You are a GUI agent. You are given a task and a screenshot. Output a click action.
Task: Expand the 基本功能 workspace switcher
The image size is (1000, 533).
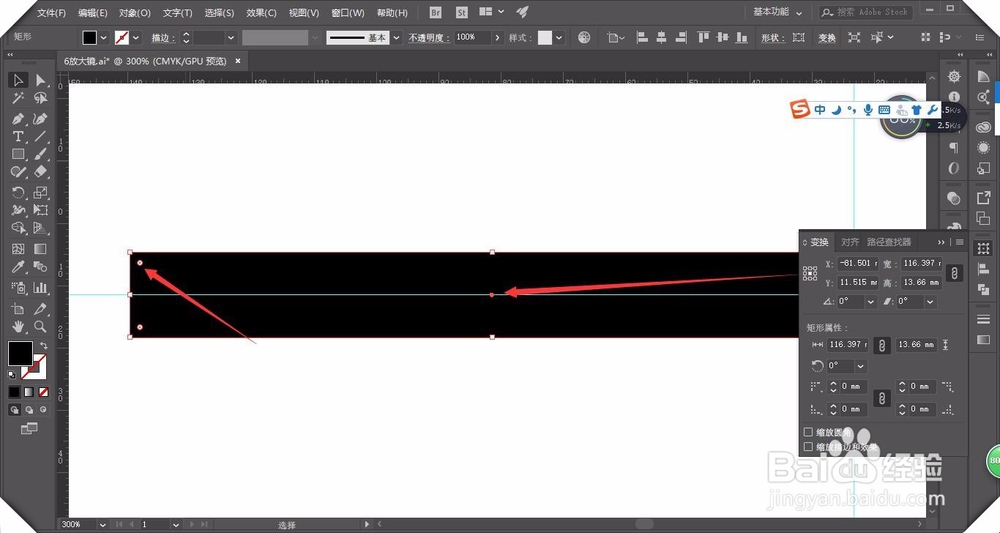(777, 12)
